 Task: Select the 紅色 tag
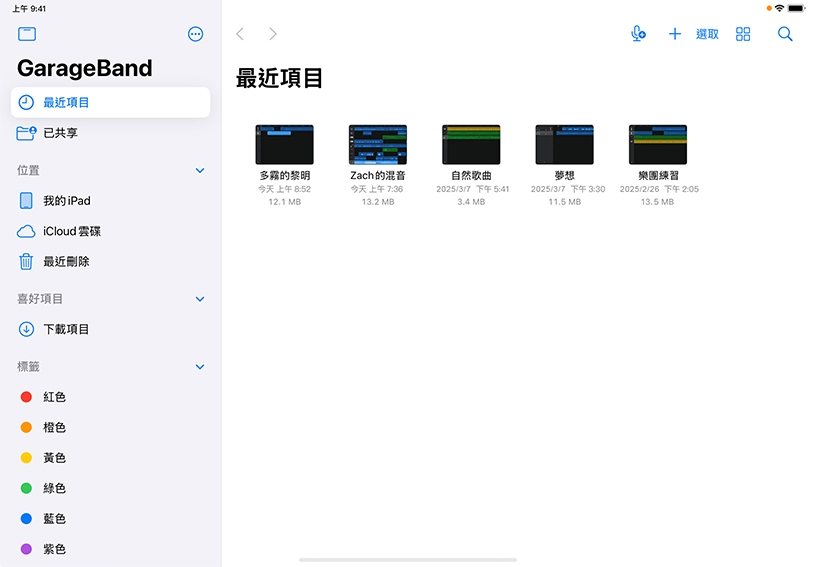coord(54,397)
